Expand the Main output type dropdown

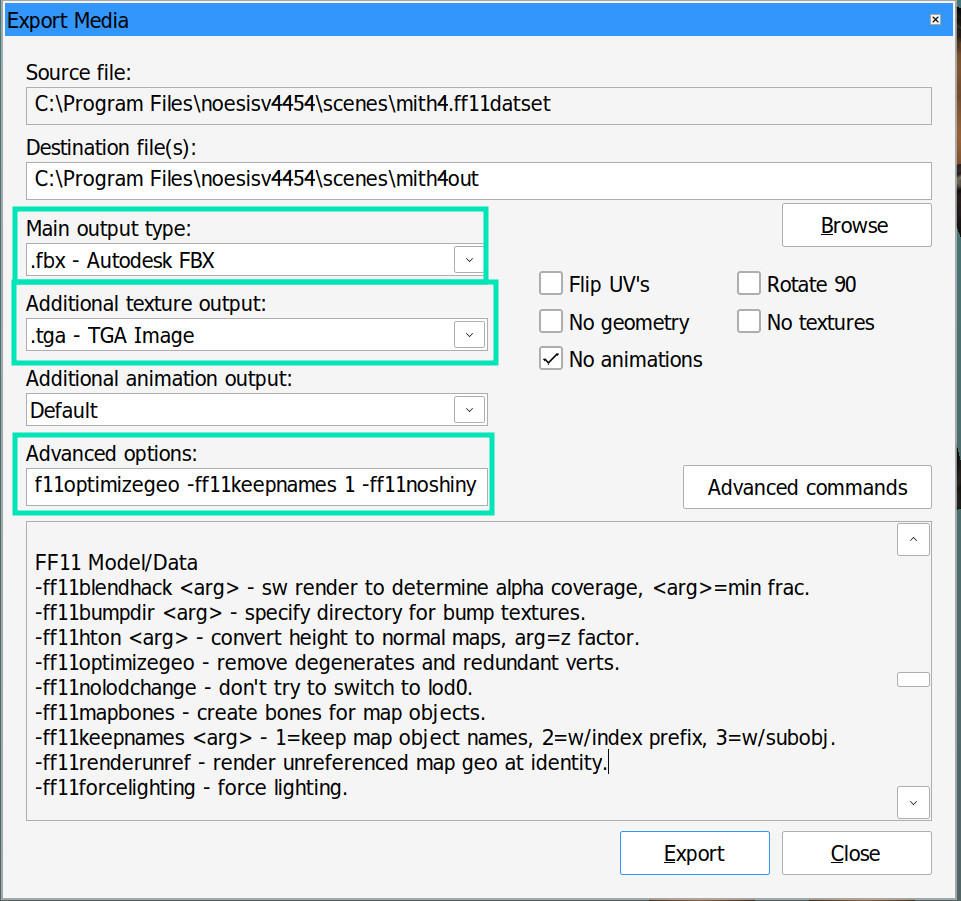pos(469,260)
